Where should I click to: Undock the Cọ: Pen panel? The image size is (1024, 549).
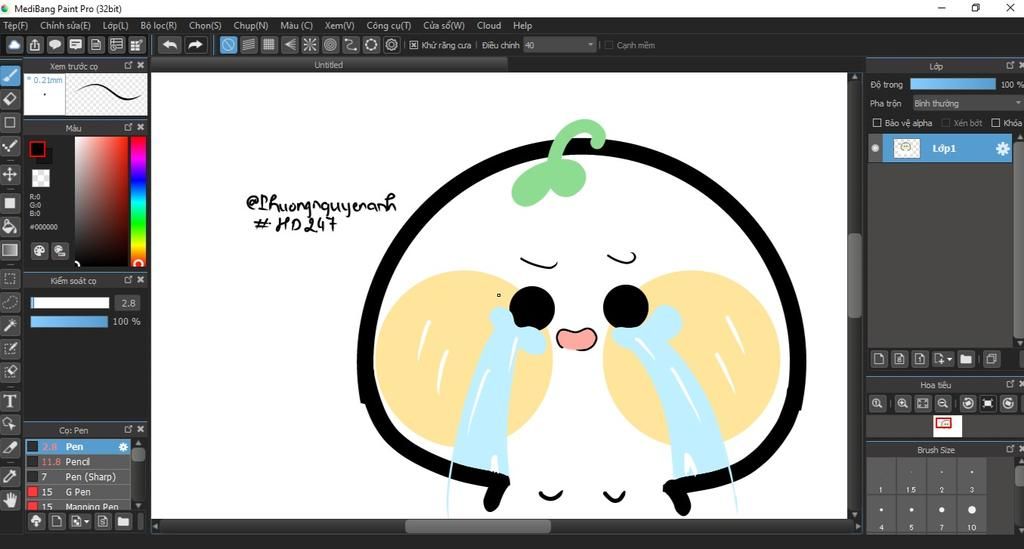point(128,429)
